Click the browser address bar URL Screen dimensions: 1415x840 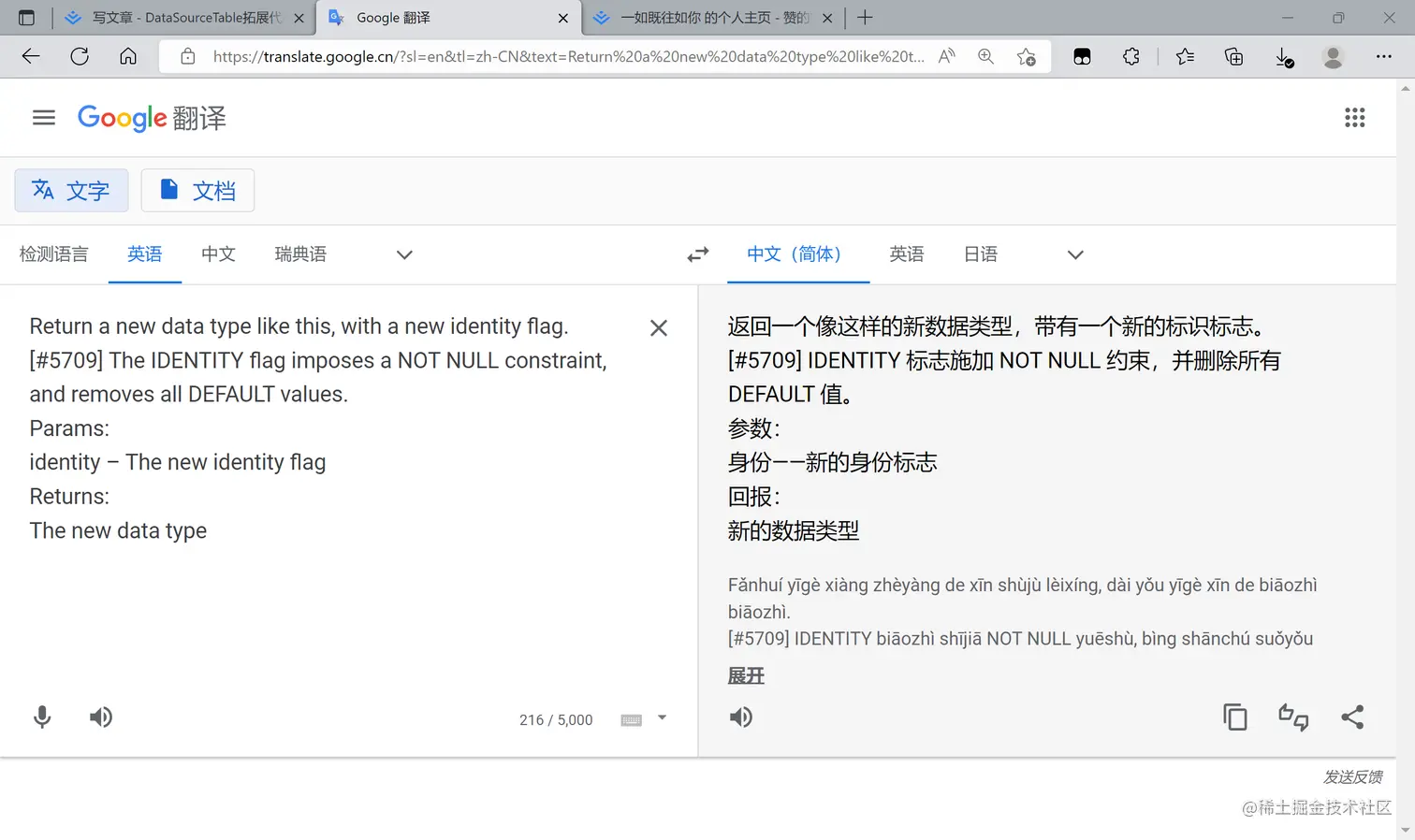pyautogui.click(x=568, y=56)
